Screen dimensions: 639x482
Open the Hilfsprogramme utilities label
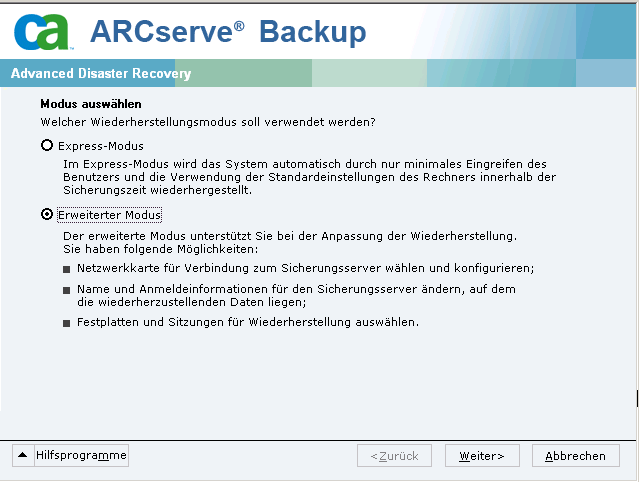82,455
